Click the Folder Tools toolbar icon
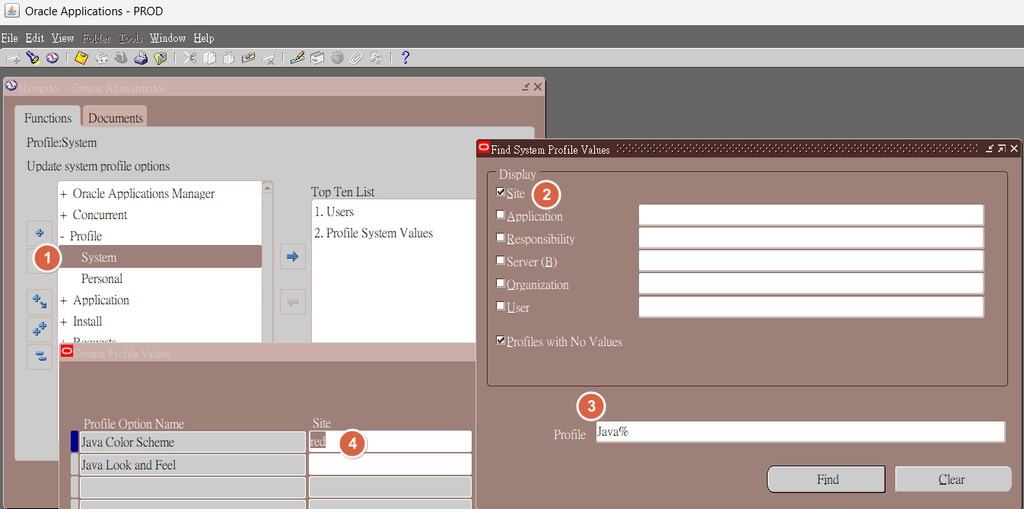 click(376, 57)
